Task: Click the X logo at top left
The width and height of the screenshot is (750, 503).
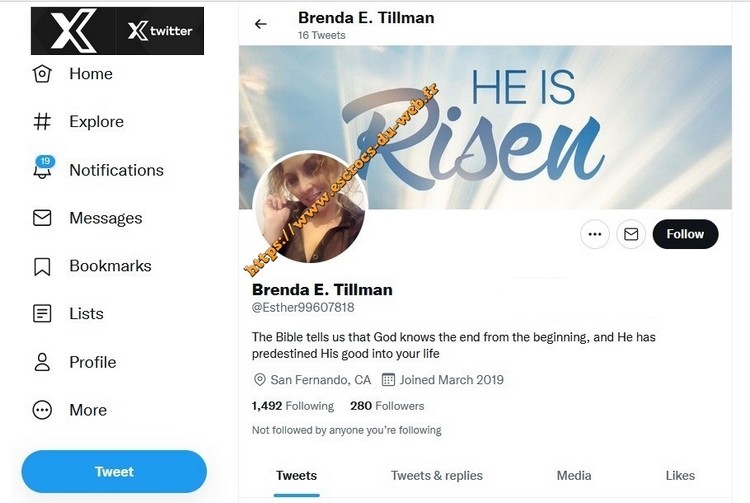Action: click(x=73, y=31)
